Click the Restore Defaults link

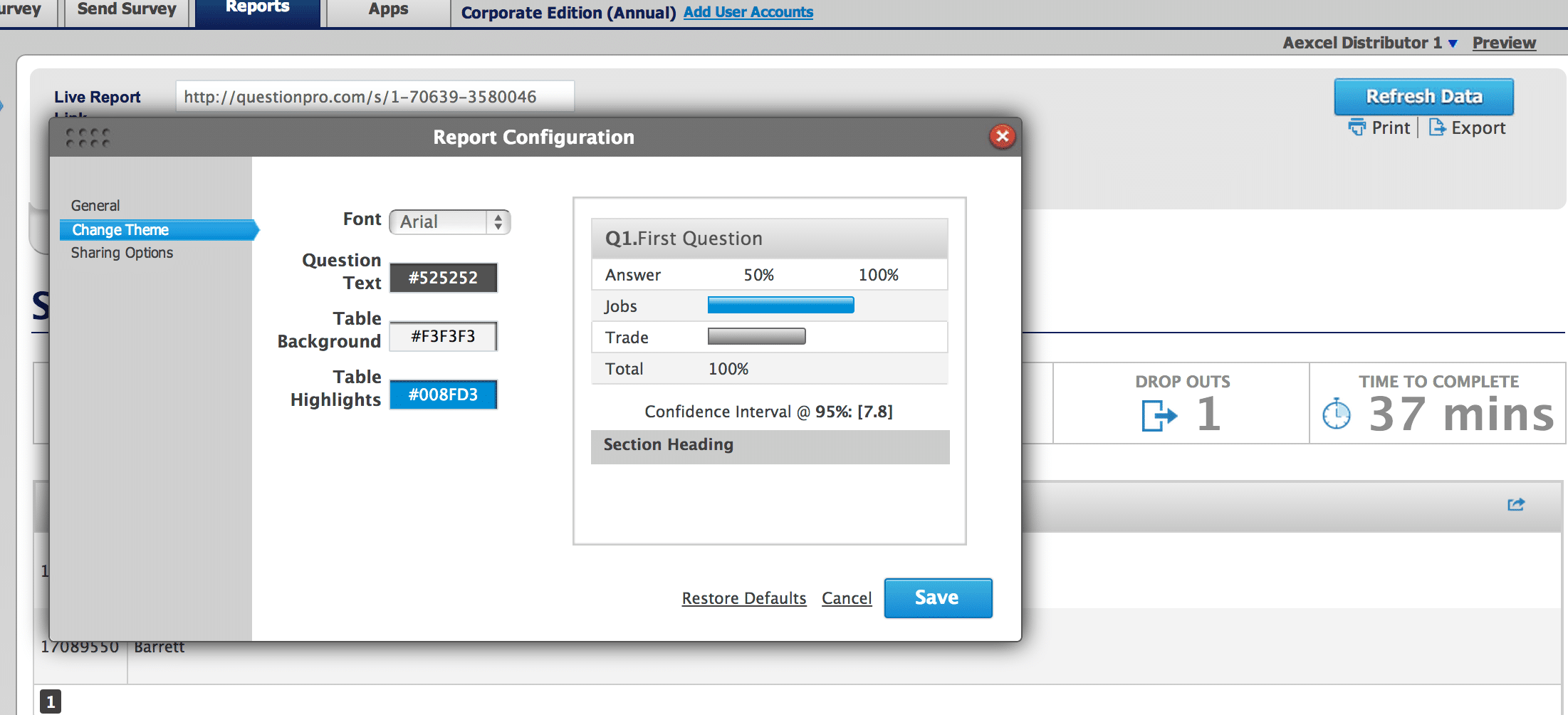[744, 598]
